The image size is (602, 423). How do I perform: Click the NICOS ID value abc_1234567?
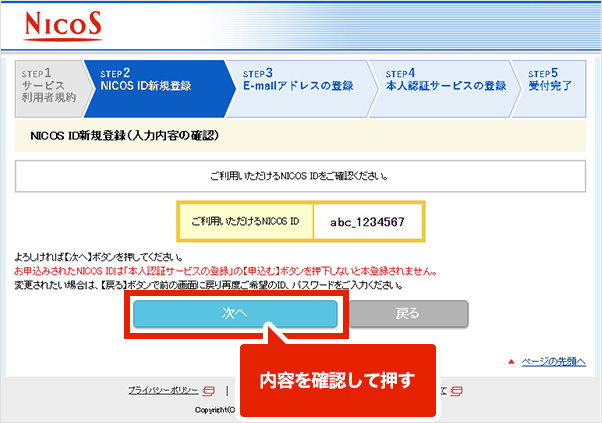(x=367, y=222)
